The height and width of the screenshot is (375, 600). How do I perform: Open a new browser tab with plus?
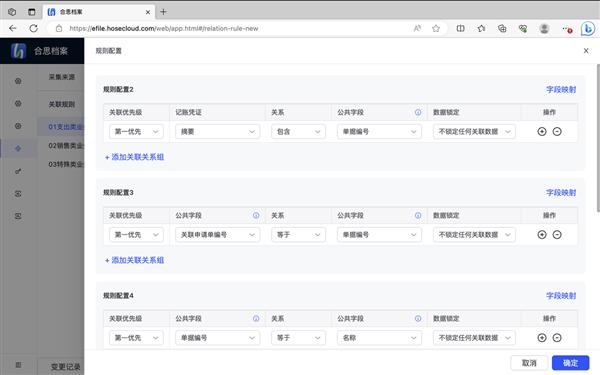(163, 12)
